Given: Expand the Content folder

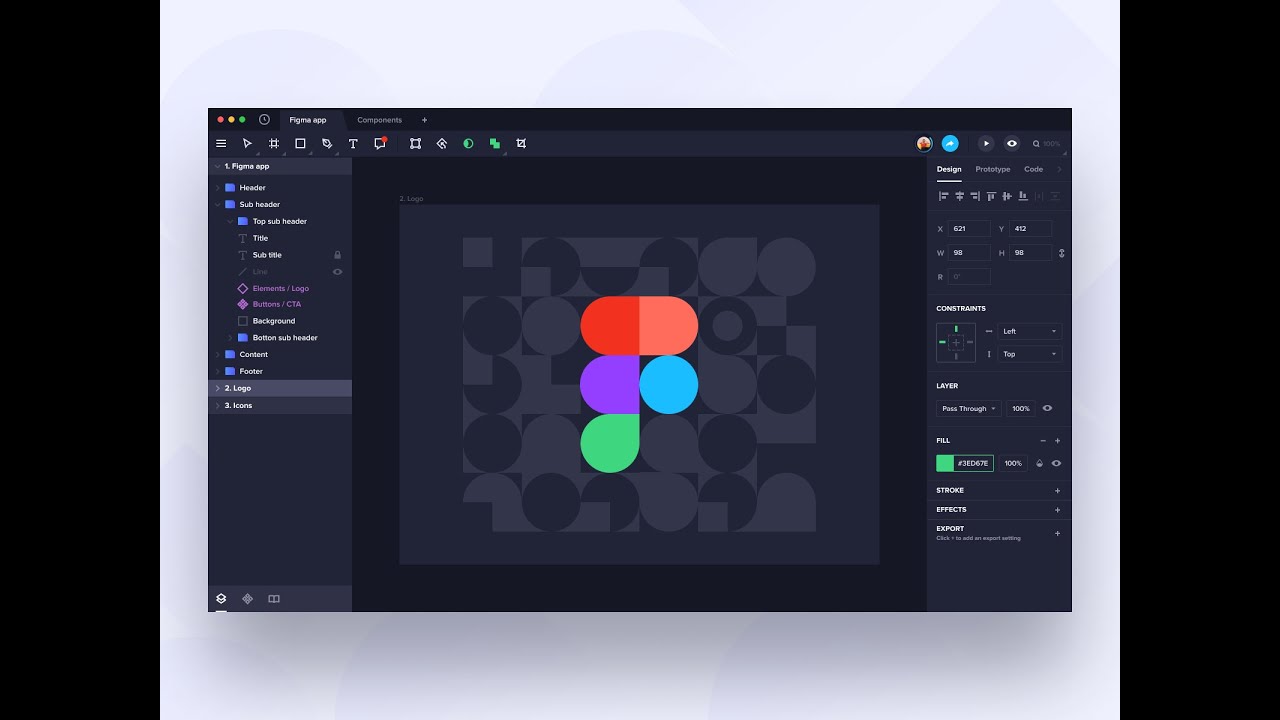Looking at the screenshot, I should point(217,355).
